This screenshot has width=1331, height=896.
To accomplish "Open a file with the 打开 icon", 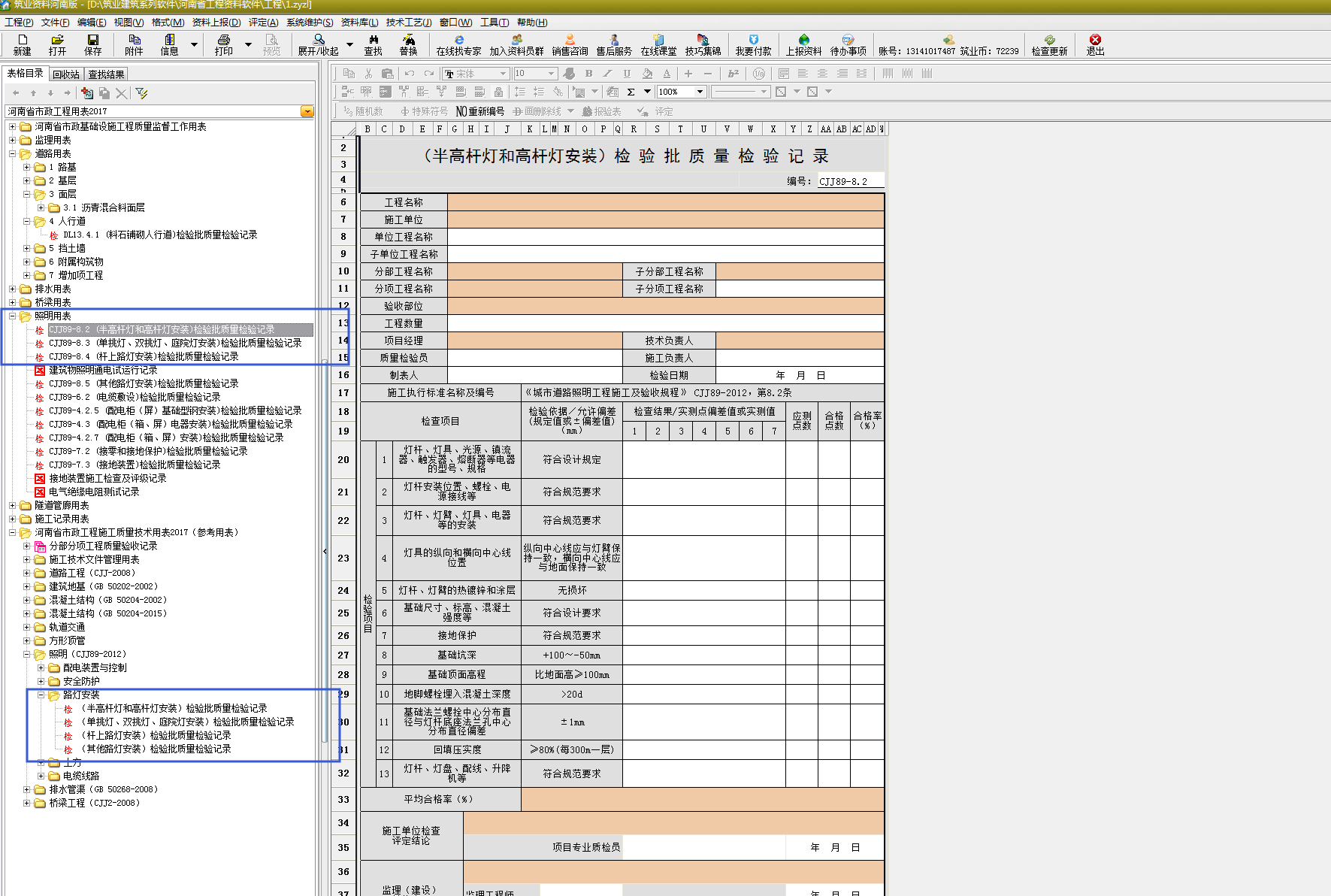I will (x=57, y=44).
